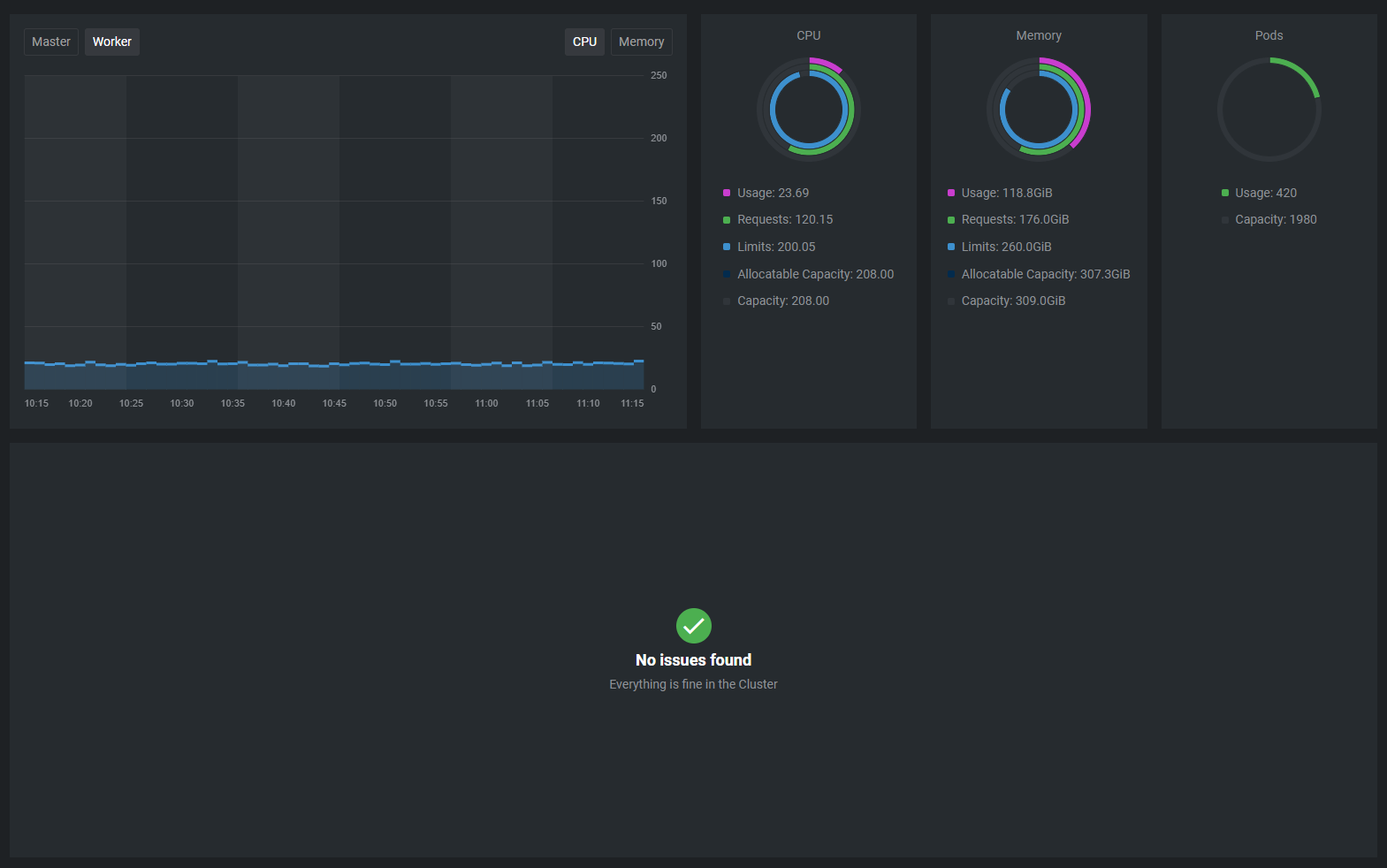The image size is (1387, 868).
Task: Click the No issues found heading
Action: tap(693, 660)
